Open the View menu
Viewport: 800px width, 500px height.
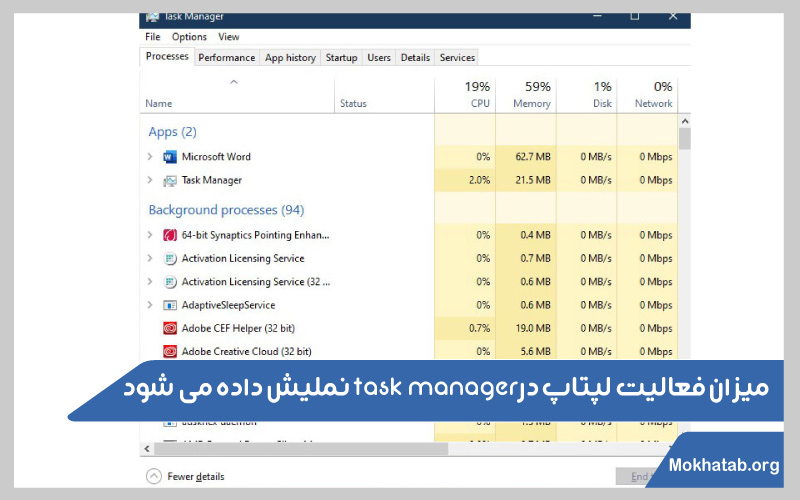[229, 37]
